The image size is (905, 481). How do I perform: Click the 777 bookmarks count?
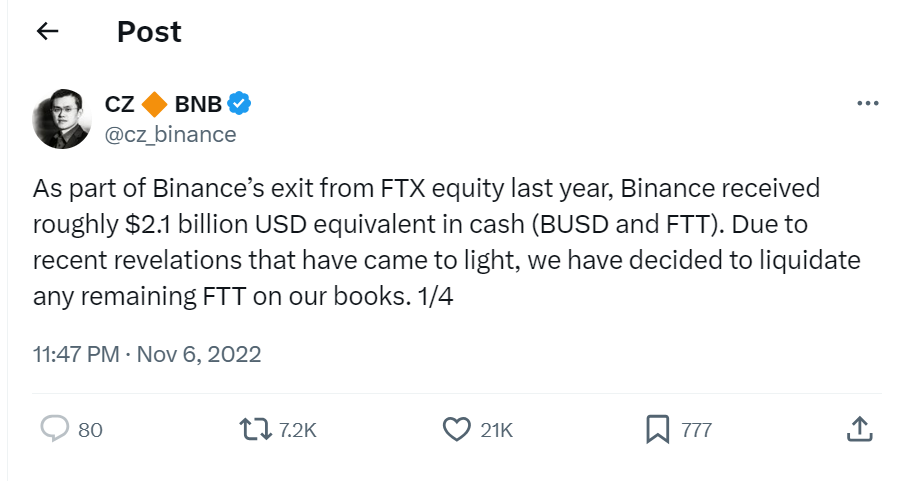point(696,430)
